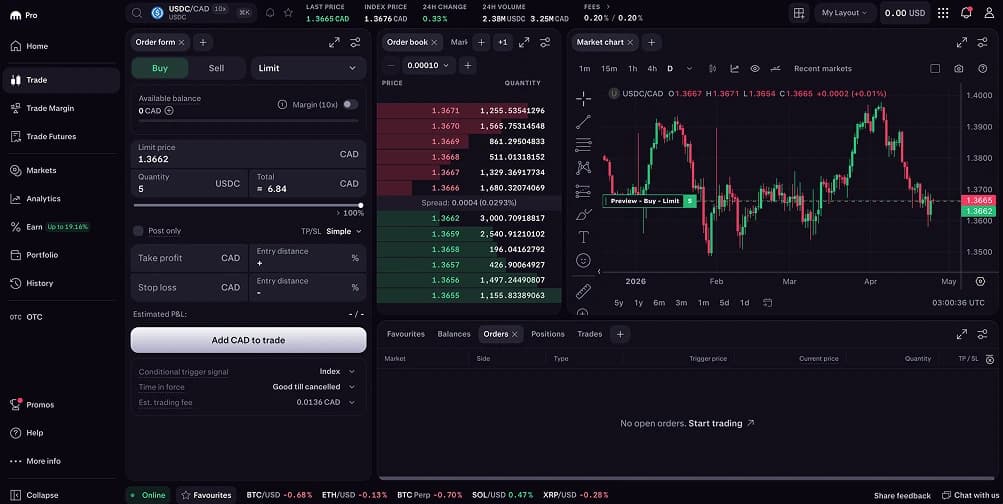Click Share feedback link
The height and width of the screenshot is (504, 1003).
point(902,495)
